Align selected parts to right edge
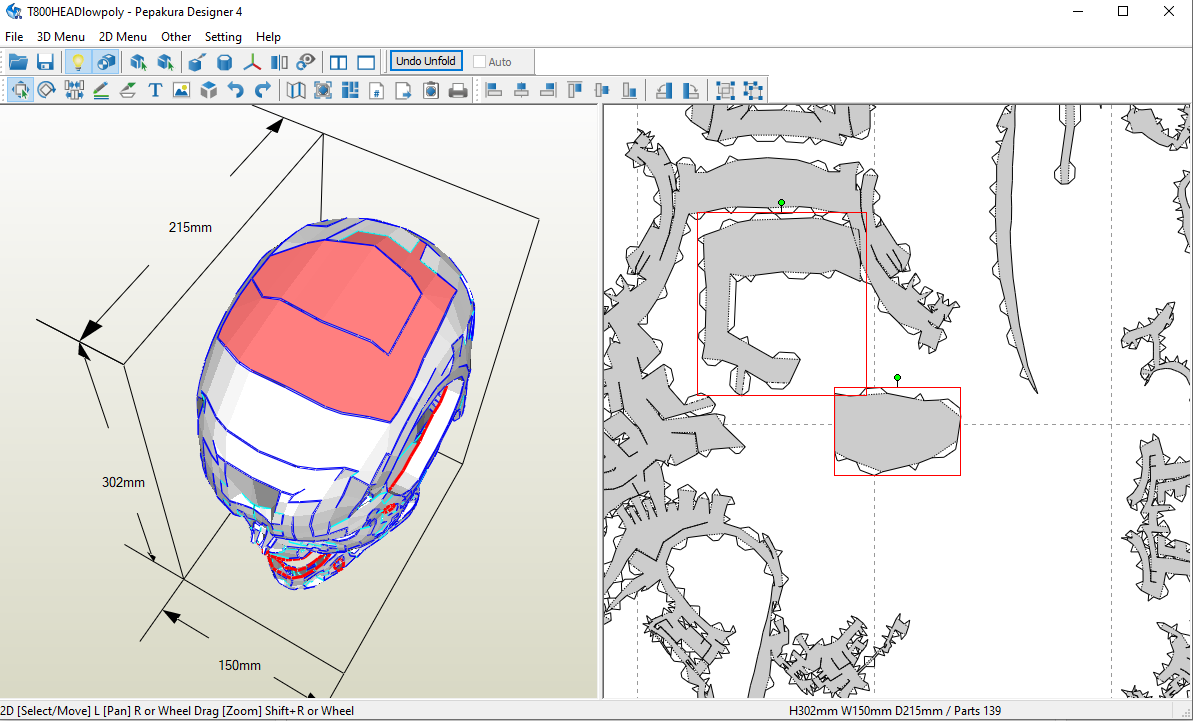 click(548, 90)
